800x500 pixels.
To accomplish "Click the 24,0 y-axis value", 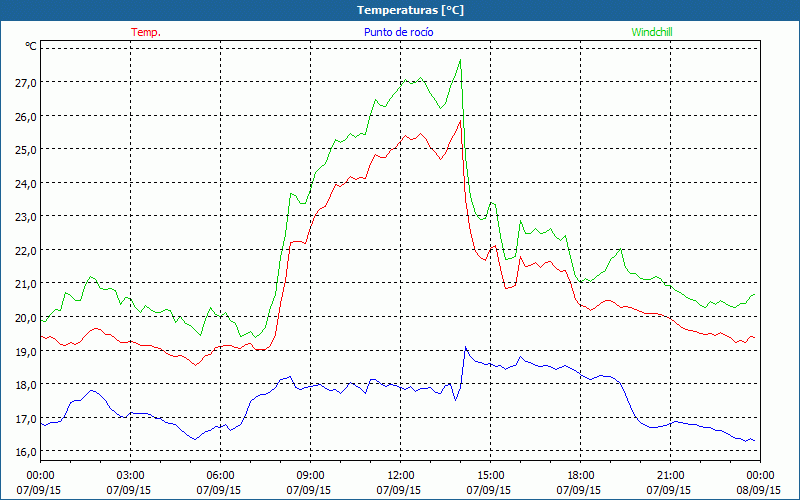I will pyautogui.click(x=26, y=184).
